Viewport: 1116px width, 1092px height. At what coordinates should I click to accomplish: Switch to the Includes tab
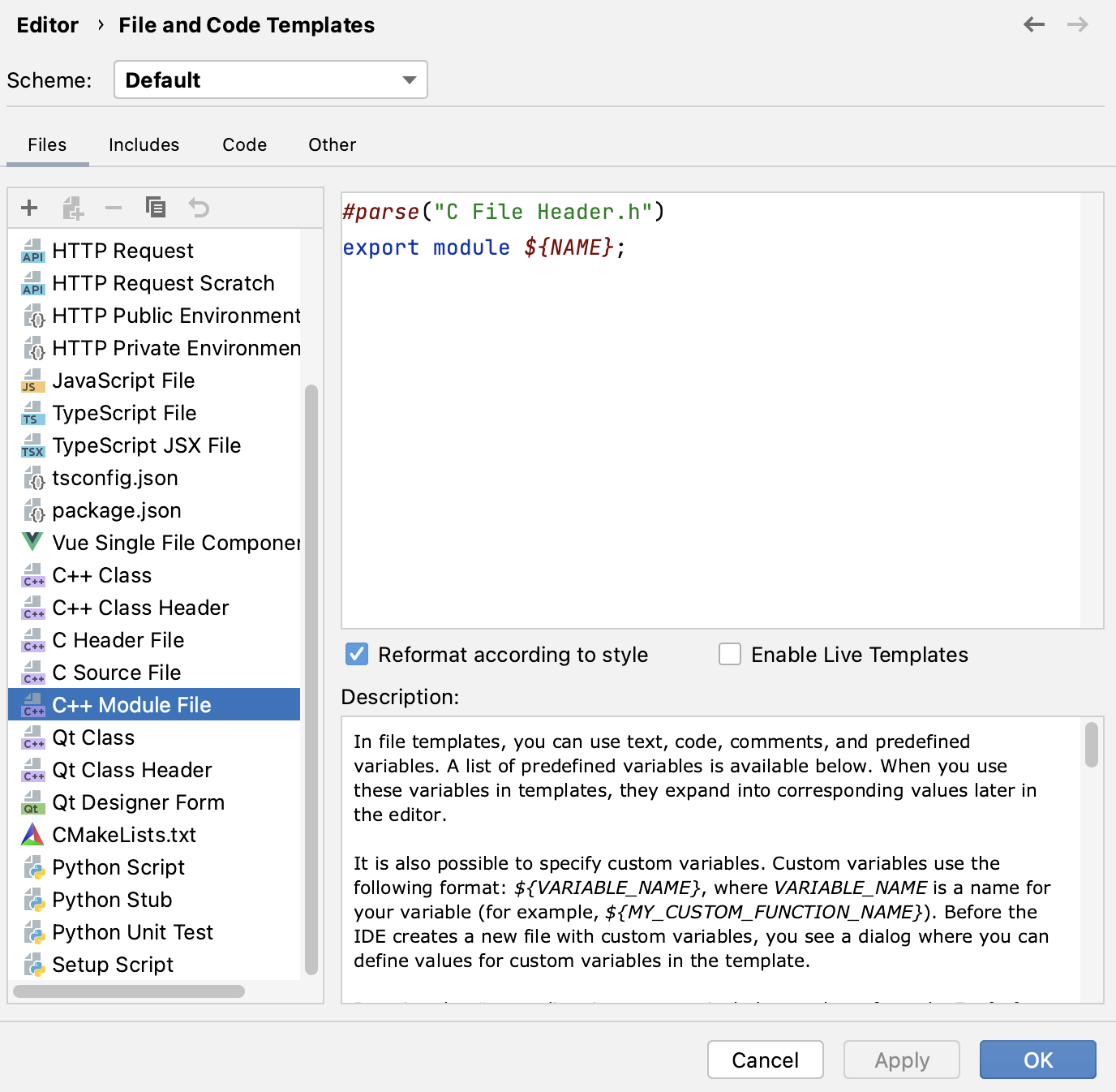[x=144, y=144]
